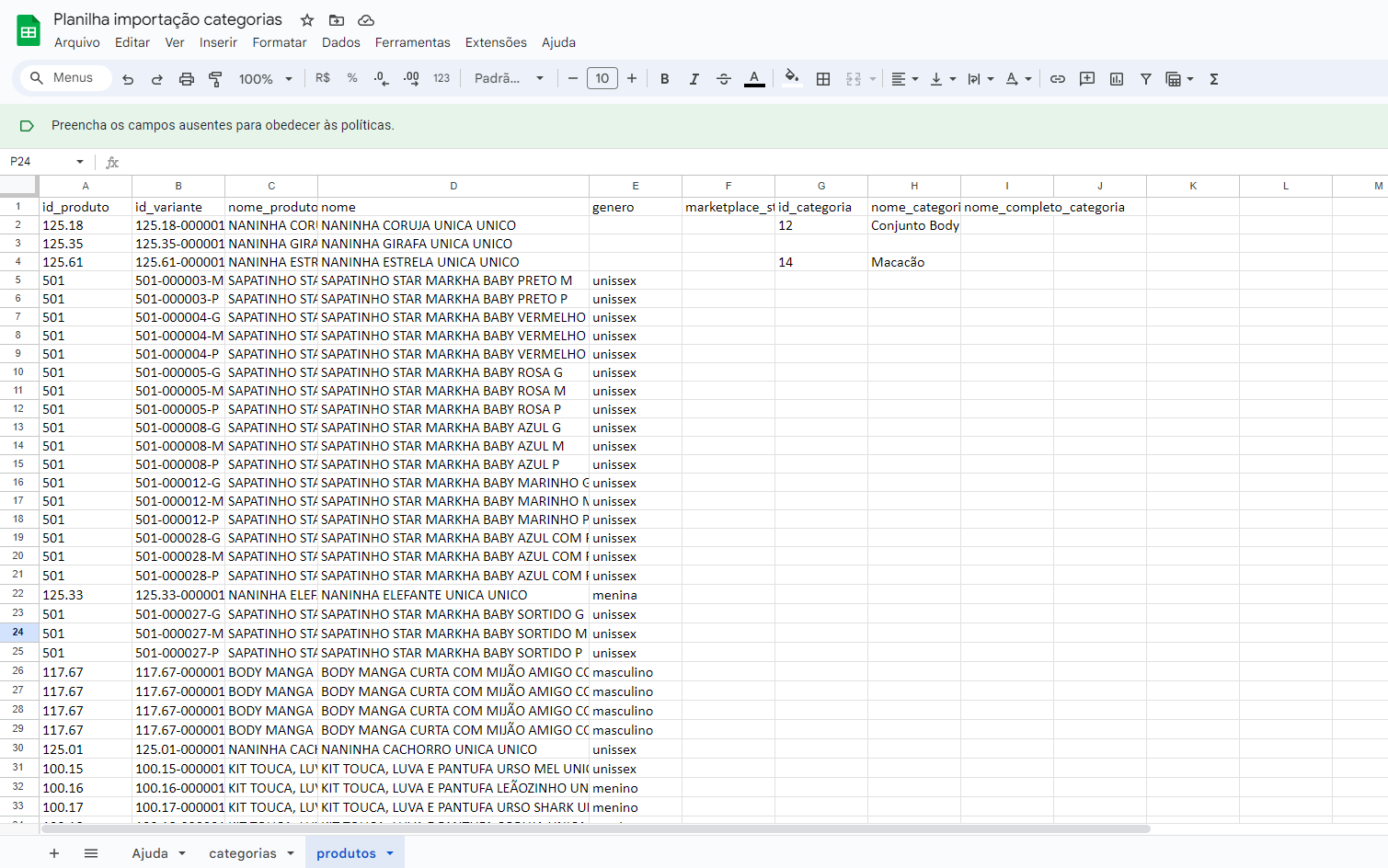This screenshot has height=868, width=1388.
Task: Open fill color picker
Action: 791,78
